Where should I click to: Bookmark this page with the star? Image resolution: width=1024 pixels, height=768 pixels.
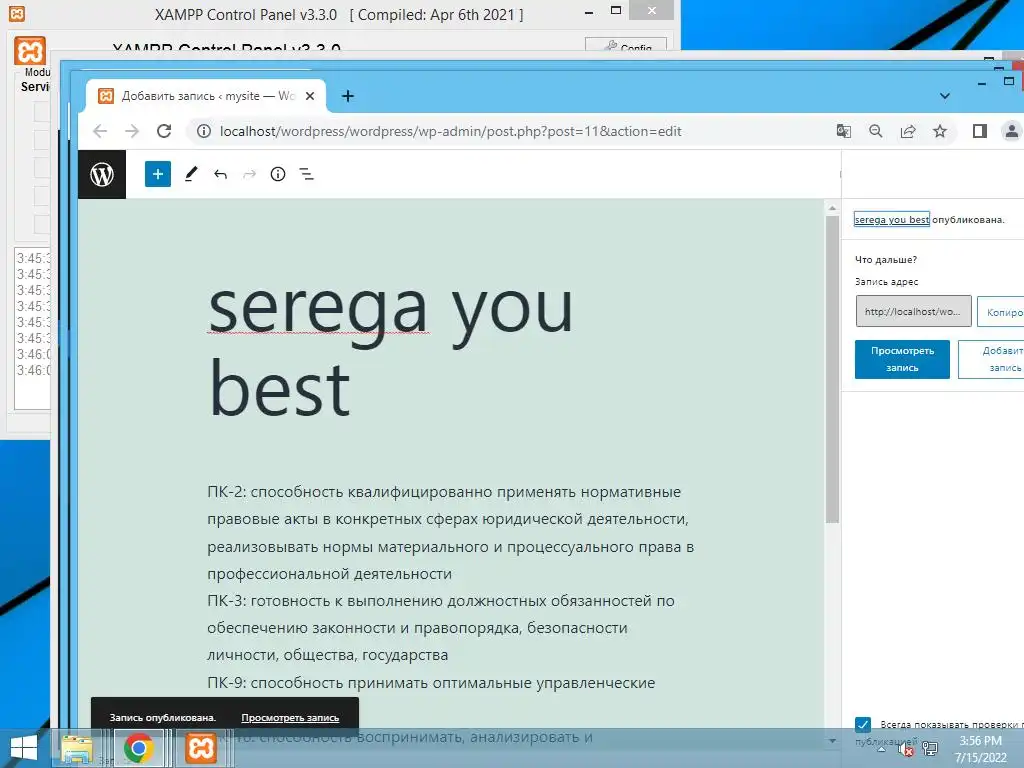[940, 131]
